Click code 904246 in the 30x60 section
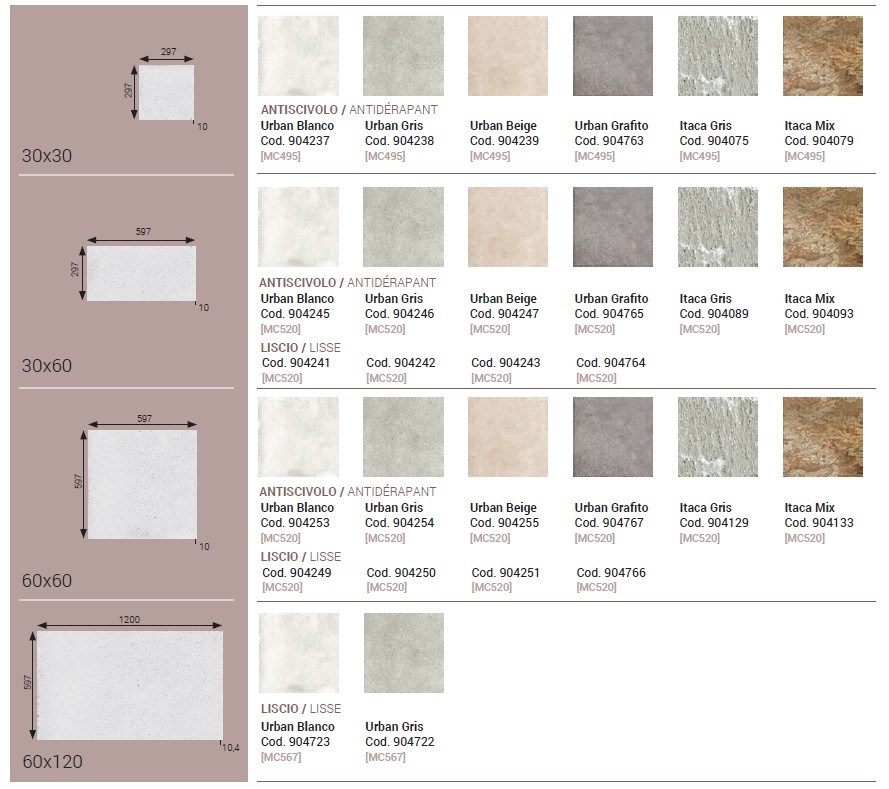Image resolution: width=889 pixels, height=789 pixels. [x=399, y=313]
